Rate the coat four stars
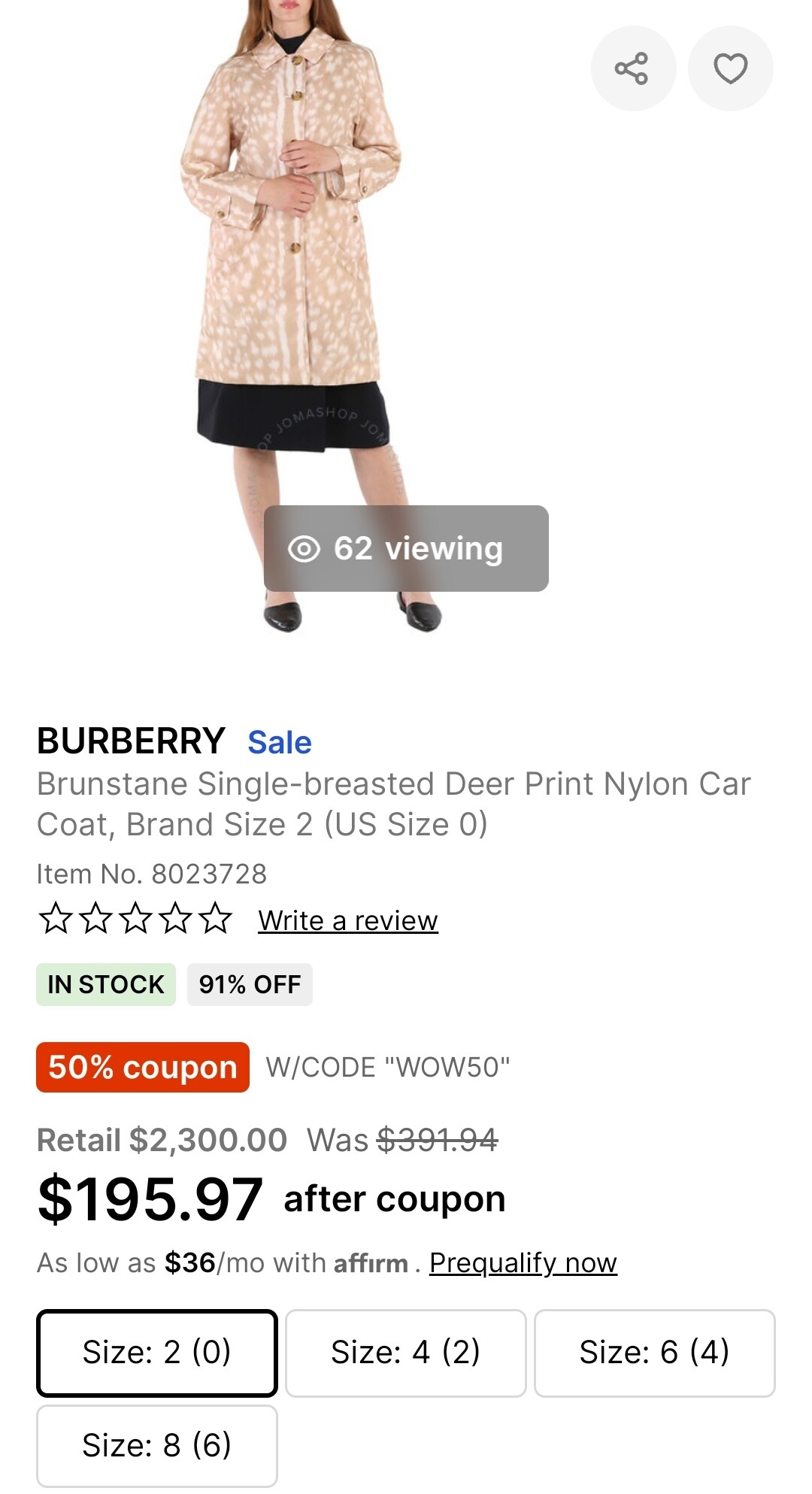Screen dimensions: 812x1494 click(176, 919)
